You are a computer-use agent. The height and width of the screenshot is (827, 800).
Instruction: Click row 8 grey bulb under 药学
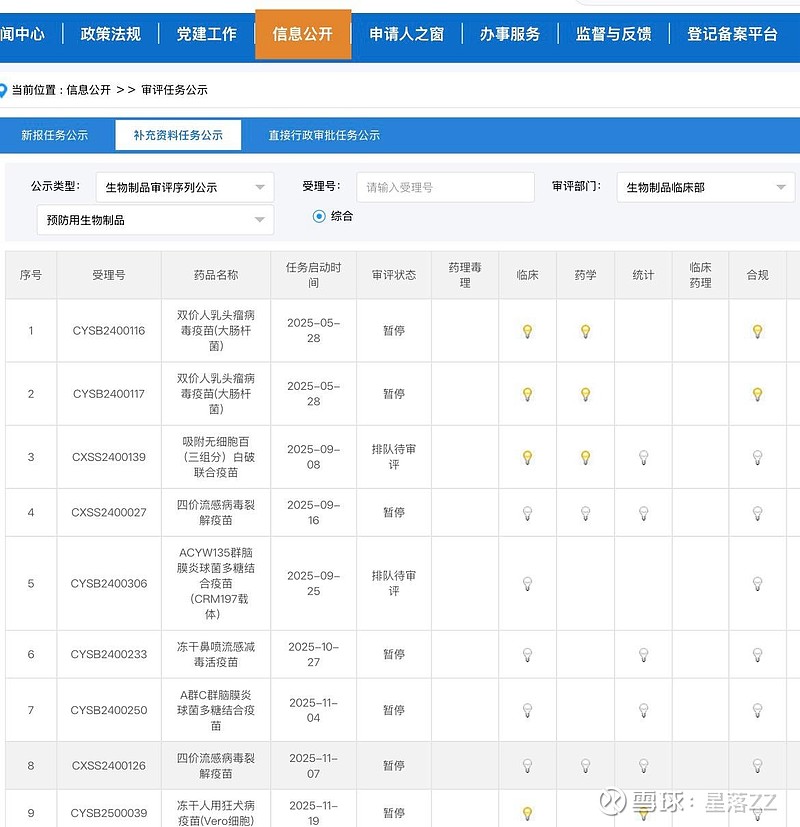(585, 766)
